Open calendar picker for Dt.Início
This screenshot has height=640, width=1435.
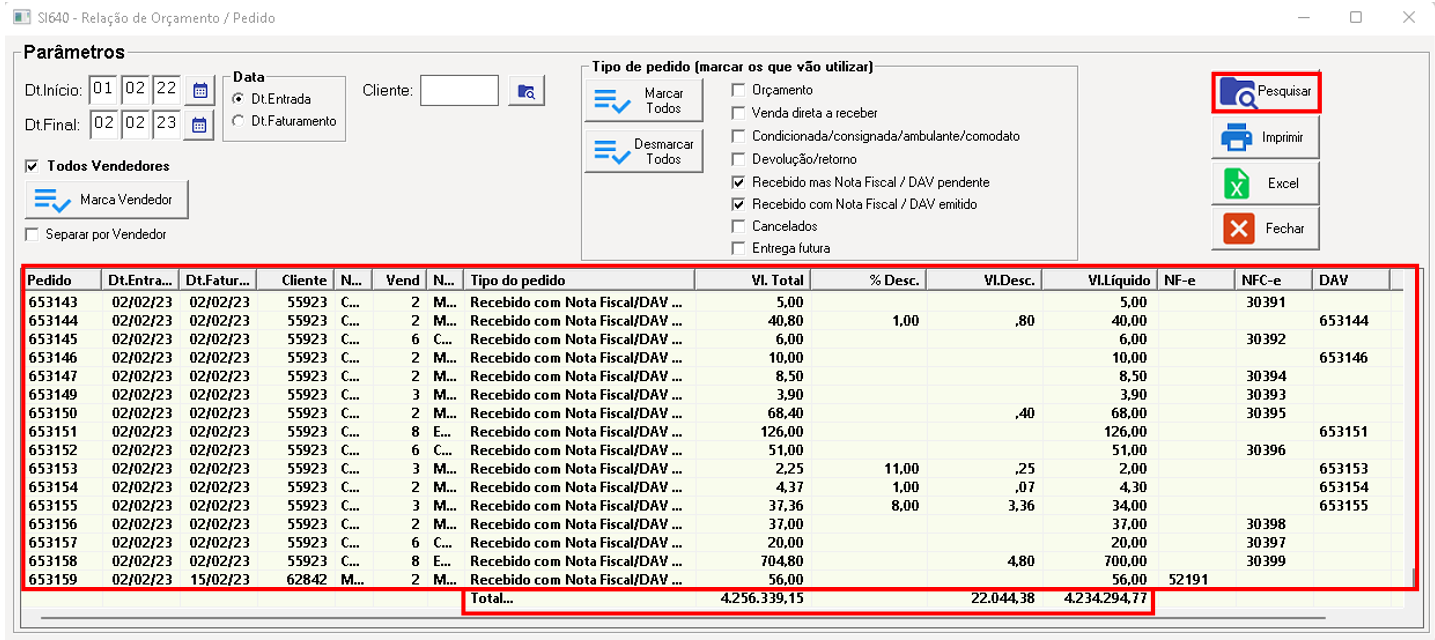click(200, 91)
